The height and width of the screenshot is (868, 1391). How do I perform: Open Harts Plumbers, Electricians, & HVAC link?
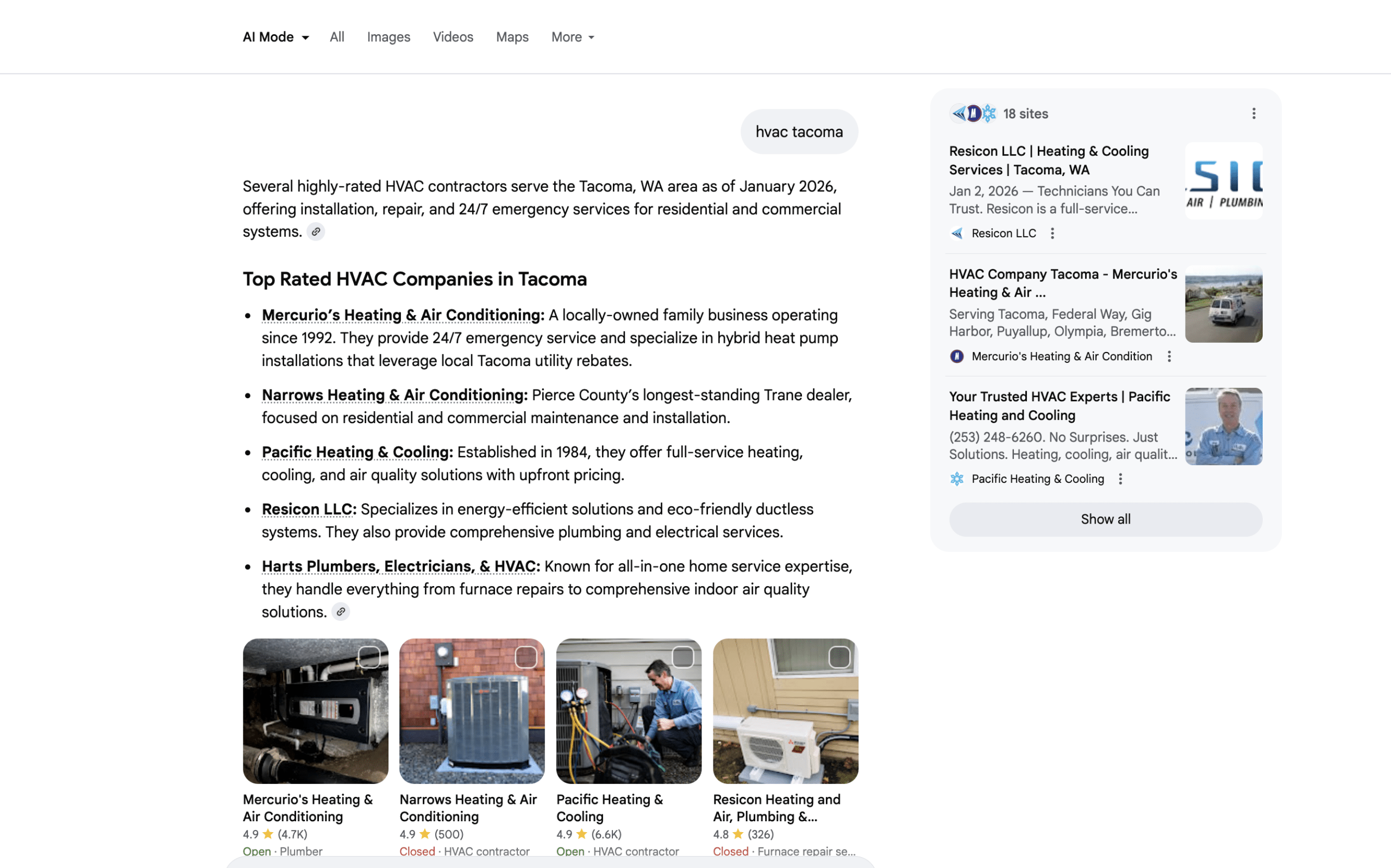pyautogui.click(x=400, y=567)
